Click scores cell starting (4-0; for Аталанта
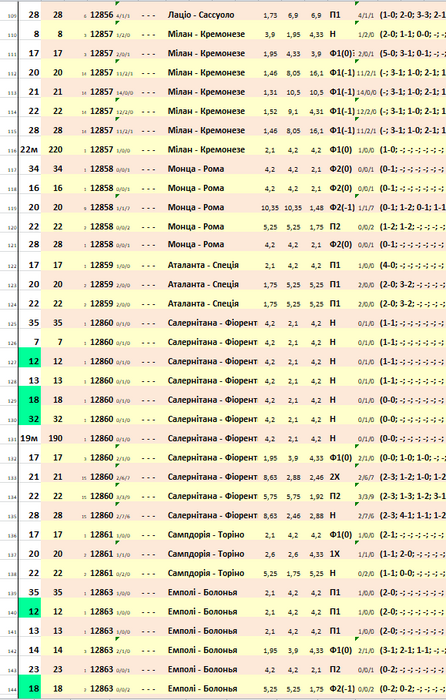Viewport: 446px width, 700px height. pyautogui.click(x=412, y=265)
